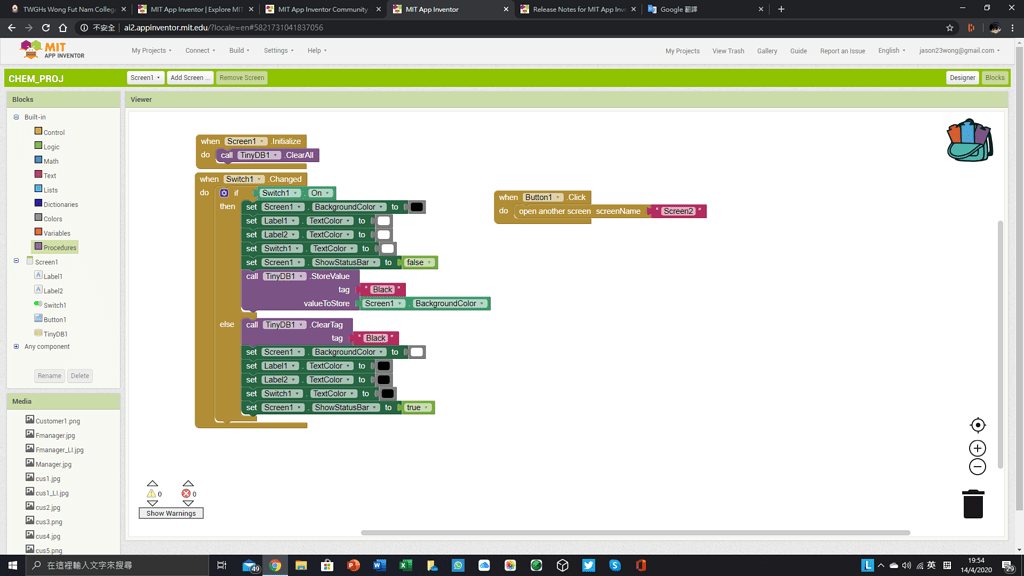This screenshot has width=1024, height=576.
Task: Click the red error indicator showing zero
Action: [186, 492]
